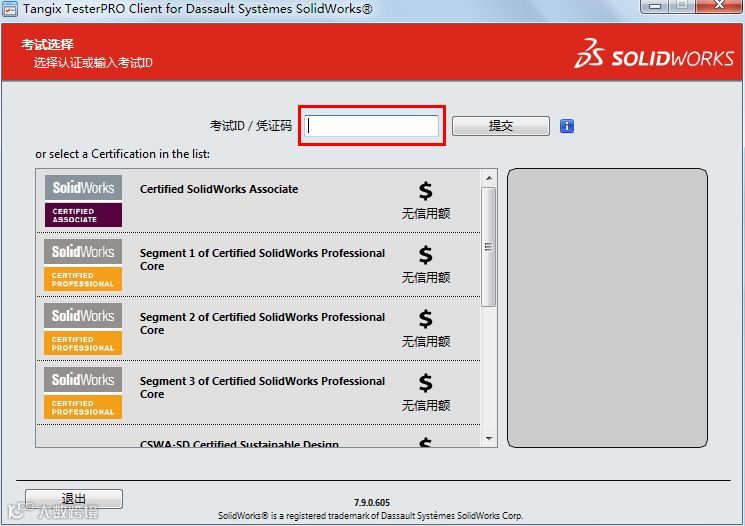Select Segment 2 of Certified SolidWorks Professional Core
This screenshot has width=745, height=526.
262,324
